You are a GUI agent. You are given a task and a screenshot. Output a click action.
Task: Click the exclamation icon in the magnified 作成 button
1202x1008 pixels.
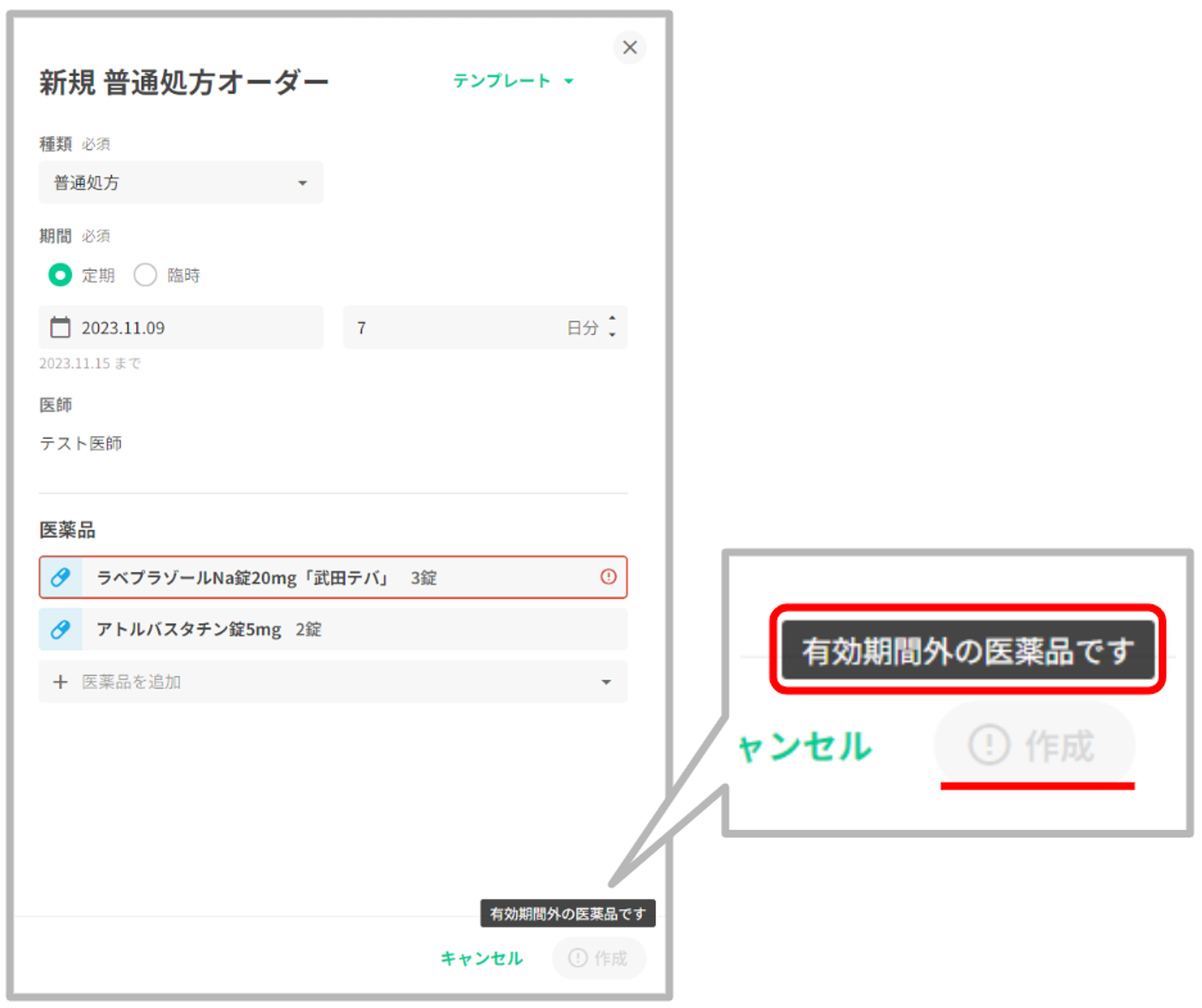pyautogui.click(x=988, y=745)
